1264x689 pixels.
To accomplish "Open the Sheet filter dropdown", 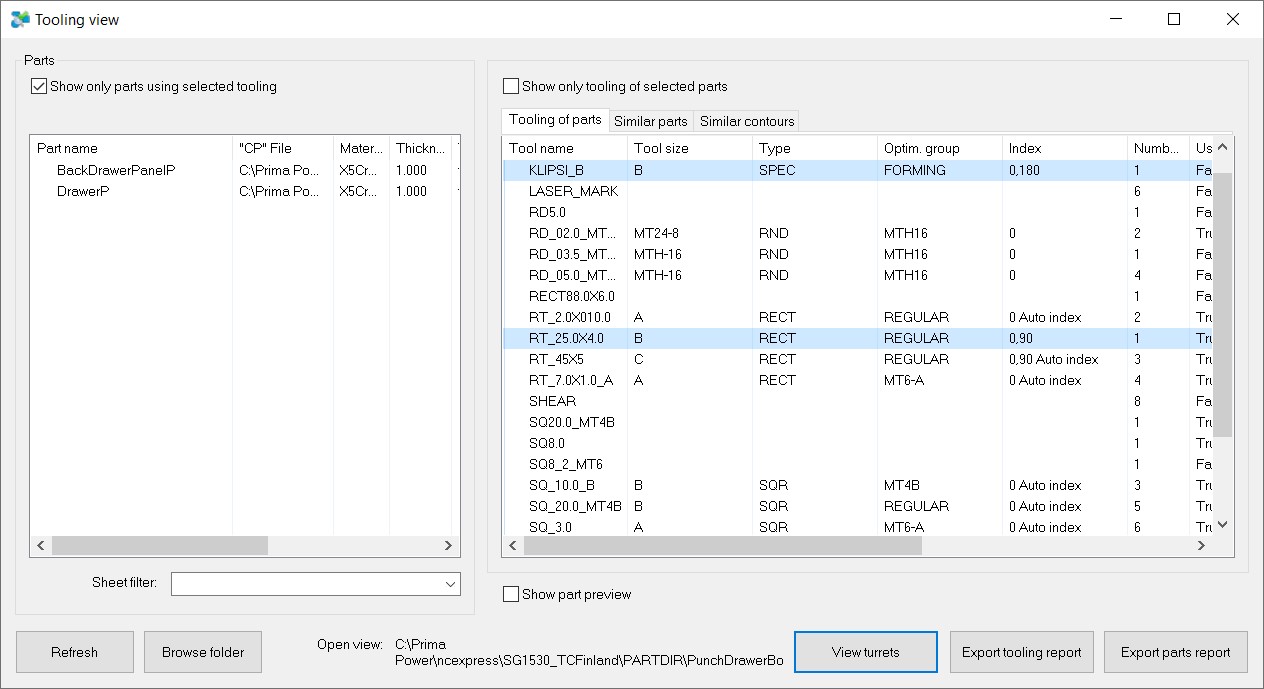I will pos(449,584).
